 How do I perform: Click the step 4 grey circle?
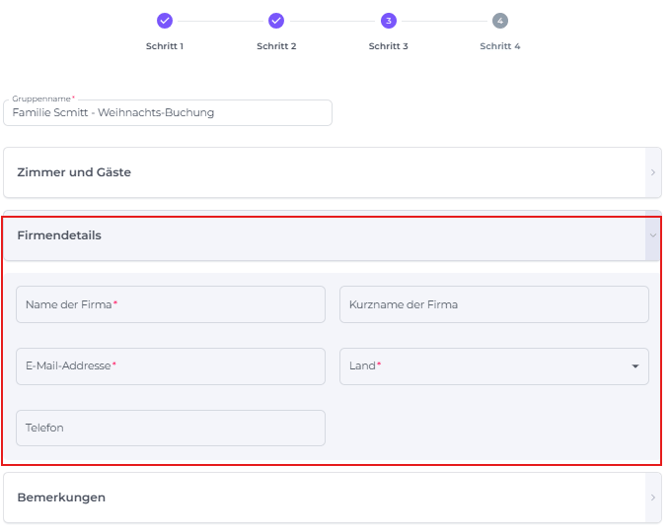[499, 20]
